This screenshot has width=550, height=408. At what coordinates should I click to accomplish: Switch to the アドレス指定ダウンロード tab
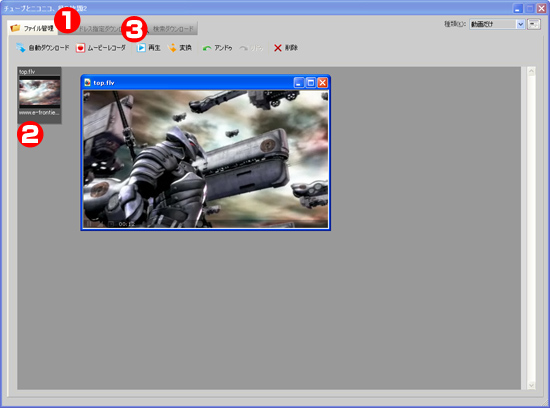(99, 29)
